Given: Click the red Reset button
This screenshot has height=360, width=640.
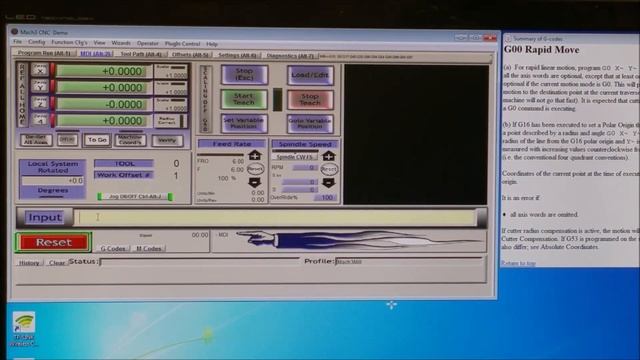Looking at the screenshot, I should click(53, 242).
